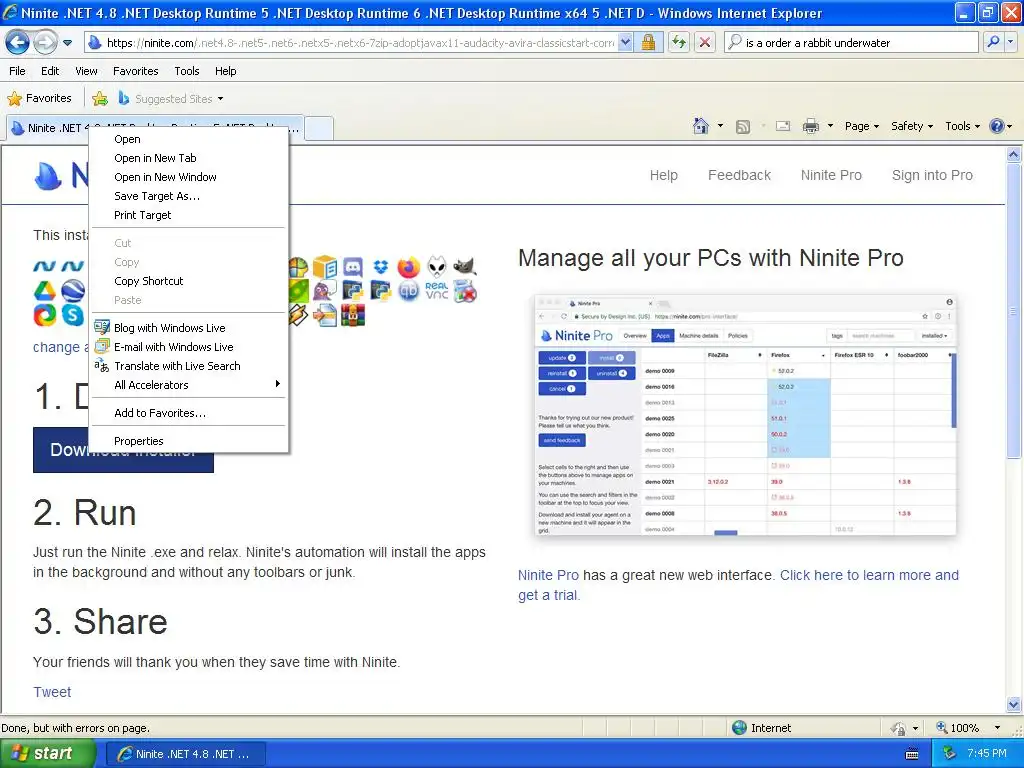This screenshot has height=768, width=1024.
Task: Choose E-mail with Windows Live
Action: click(x=188, y=347)
